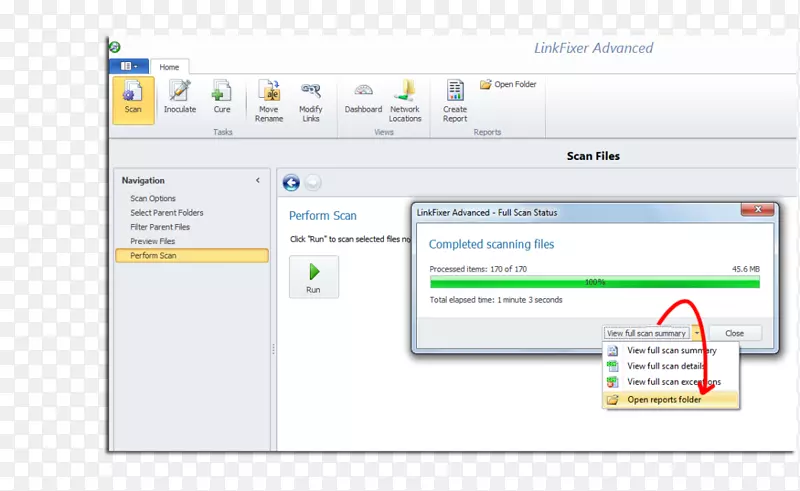
Task: Expand the View full scan summary dropdown arrow
Action: click(697, 333)
